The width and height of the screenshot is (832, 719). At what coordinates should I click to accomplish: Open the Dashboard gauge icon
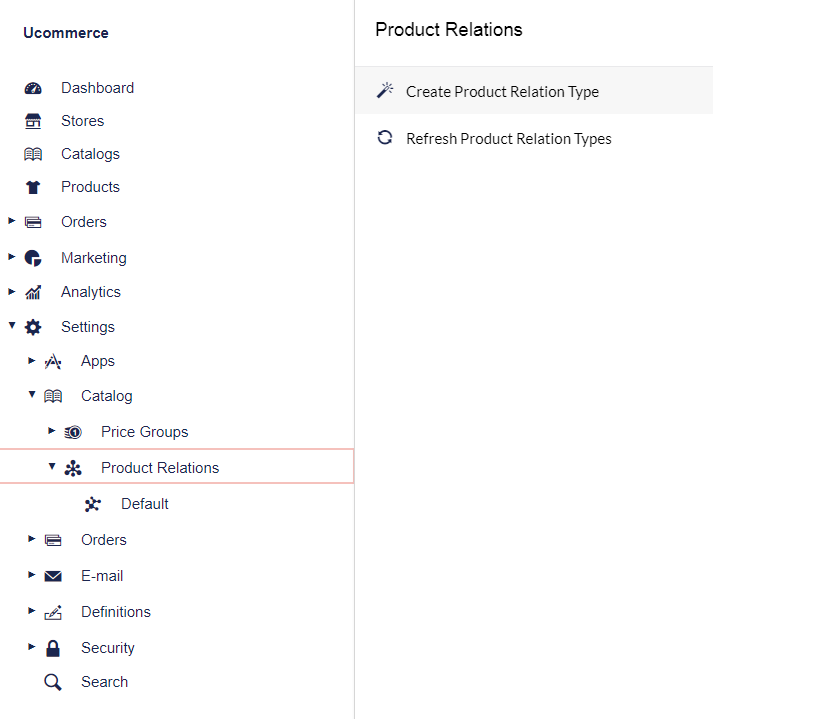tap(33, 88)
